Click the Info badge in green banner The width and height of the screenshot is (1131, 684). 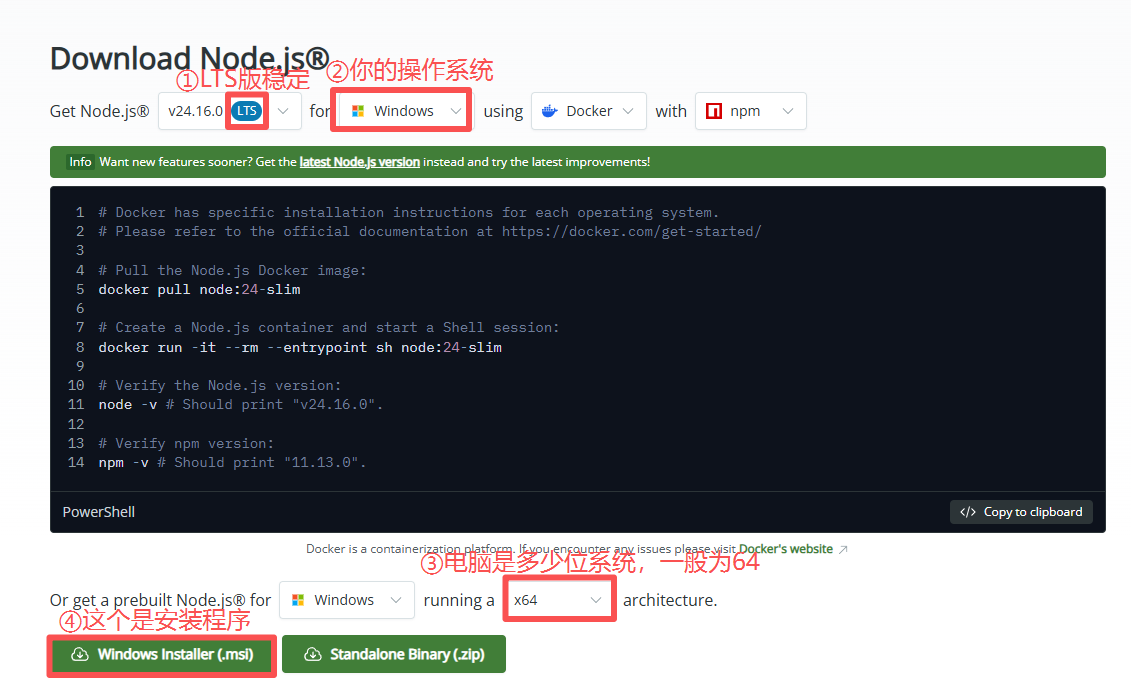(x=80, y=162)
